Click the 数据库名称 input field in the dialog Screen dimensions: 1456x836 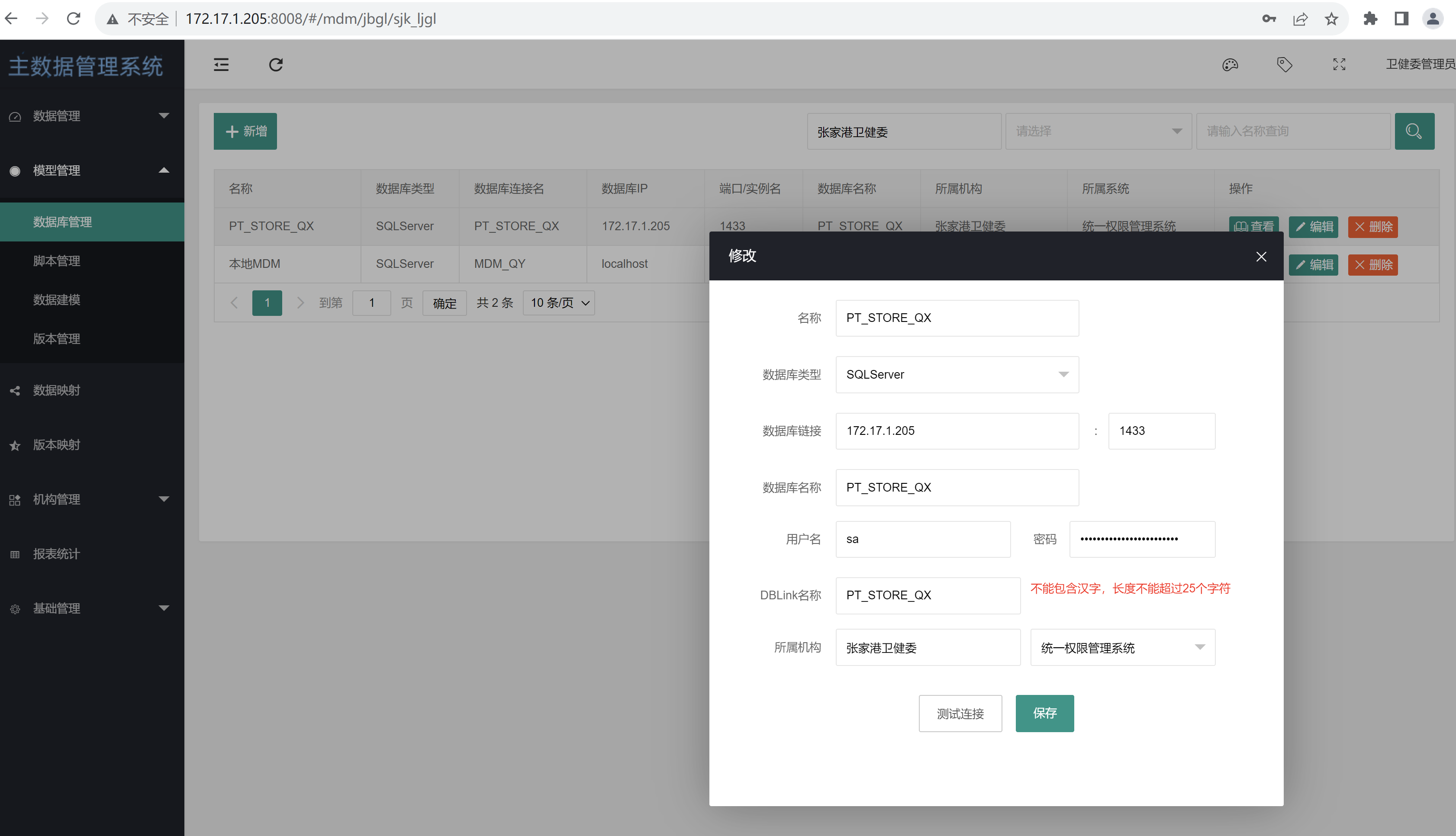pyautogui.click(x=957, y=488)
